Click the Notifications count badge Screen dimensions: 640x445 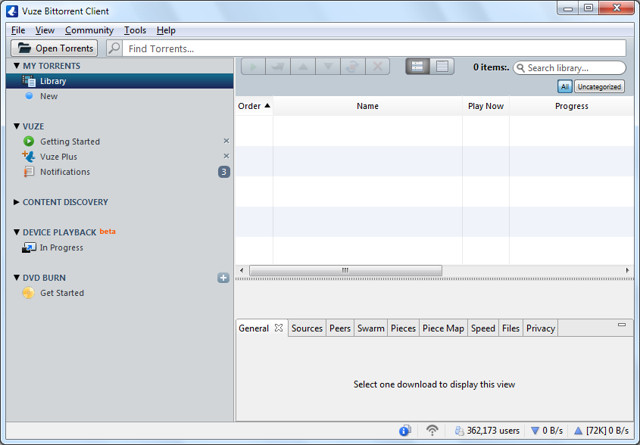pos(224,172)
